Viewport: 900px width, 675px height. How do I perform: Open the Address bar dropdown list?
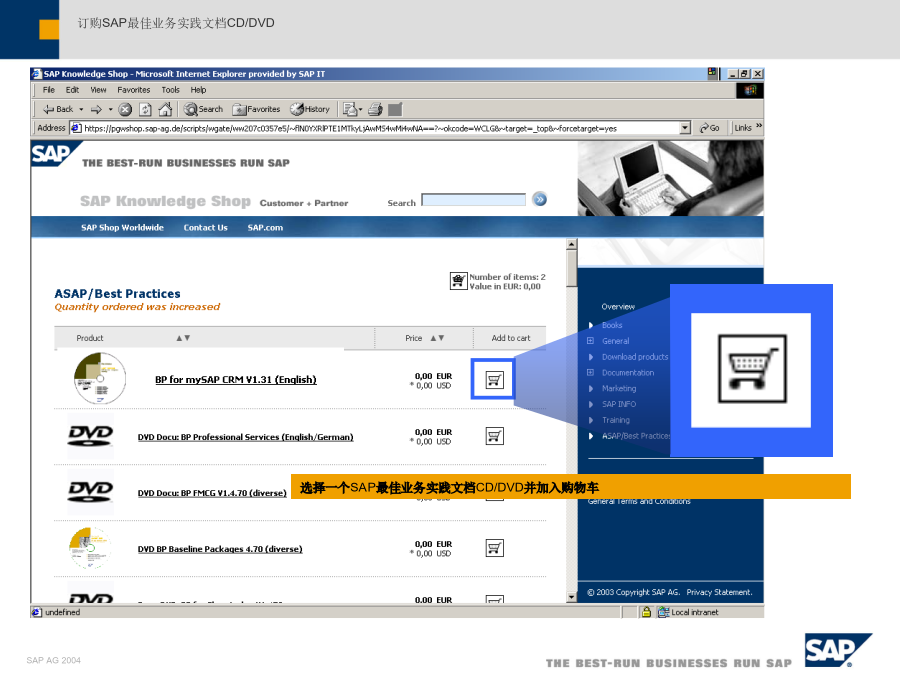pyautogui.click(x=685, y=128)
